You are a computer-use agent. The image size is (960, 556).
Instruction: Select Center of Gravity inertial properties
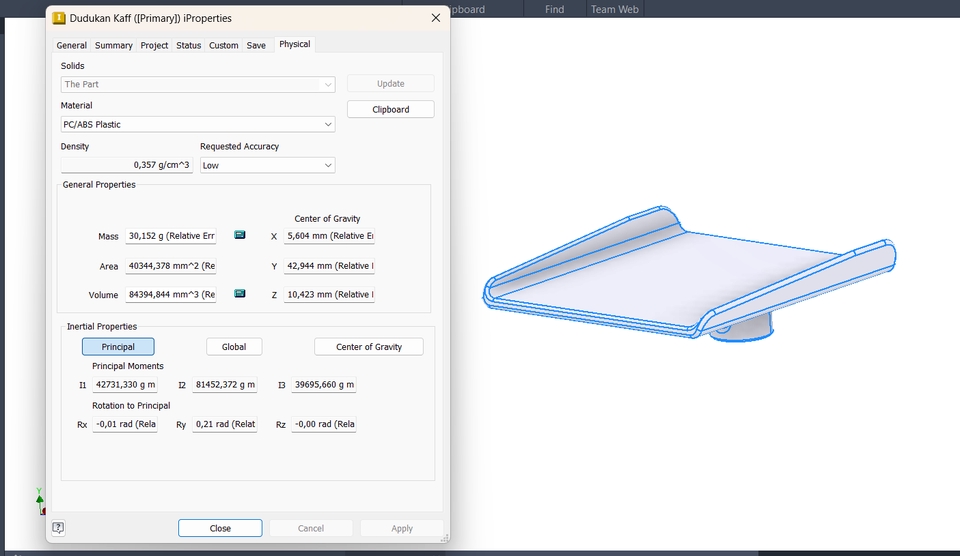(x=369, y=347)
